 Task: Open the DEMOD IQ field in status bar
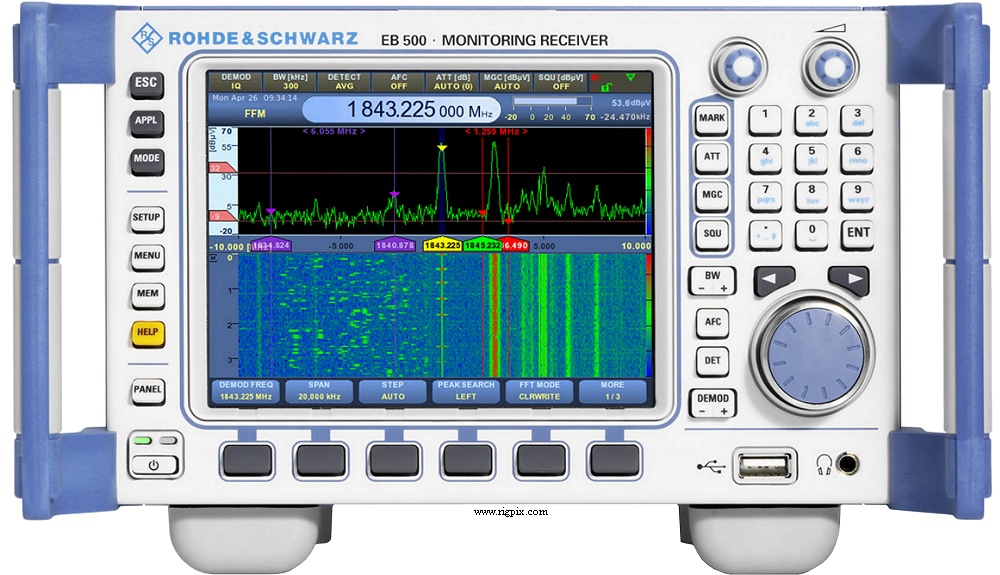click(236, 82)
